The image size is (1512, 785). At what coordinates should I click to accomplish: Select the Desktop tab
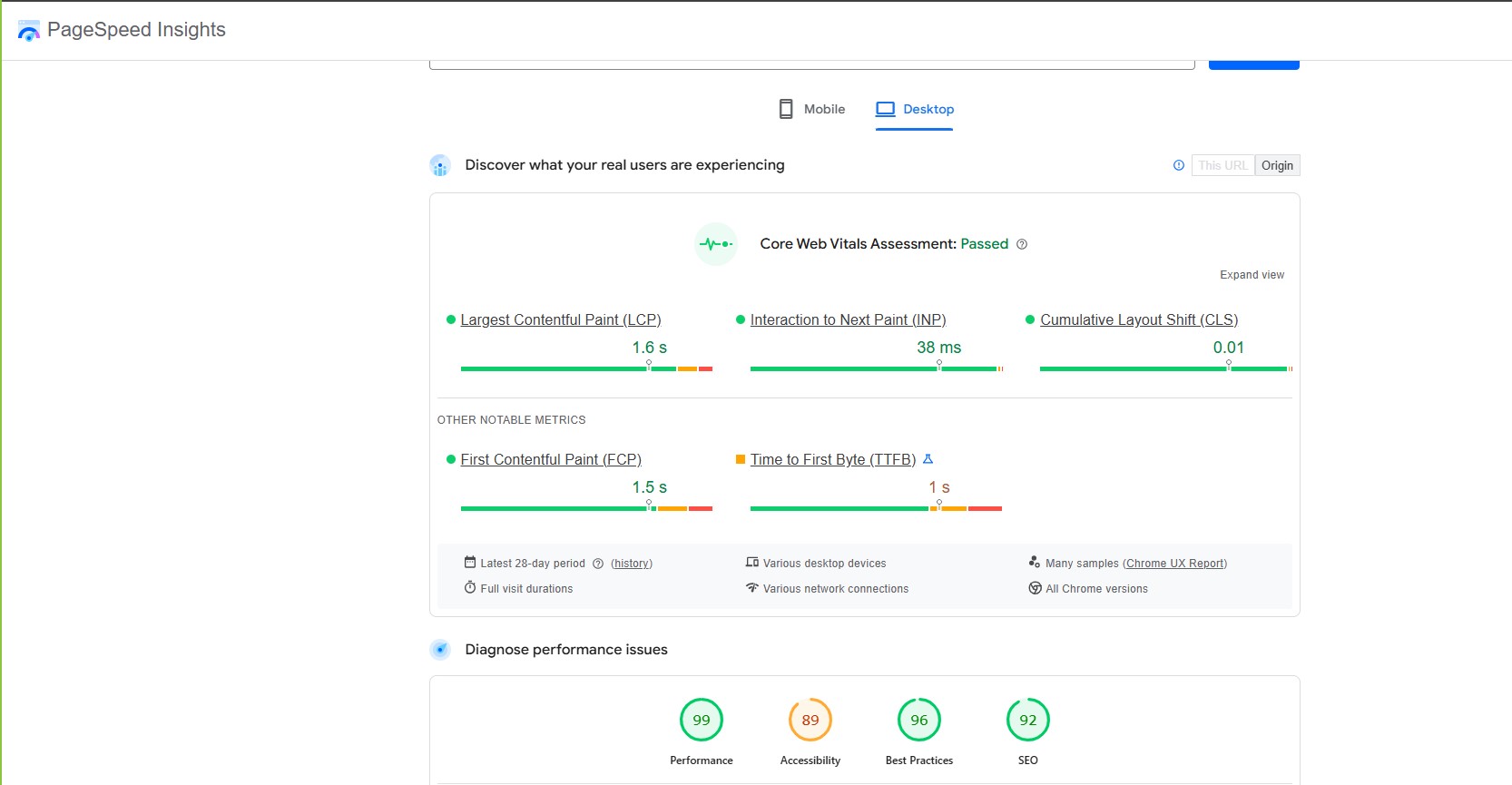click(915, 109)
